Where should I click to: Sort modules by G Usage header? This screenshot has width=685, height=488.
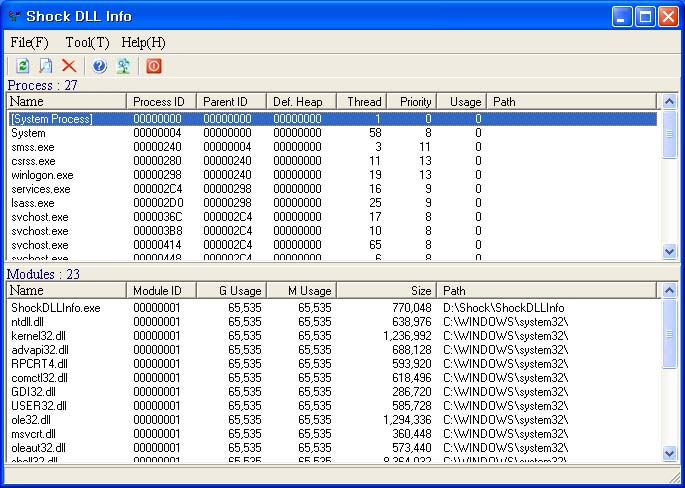[x=231, y=291]
